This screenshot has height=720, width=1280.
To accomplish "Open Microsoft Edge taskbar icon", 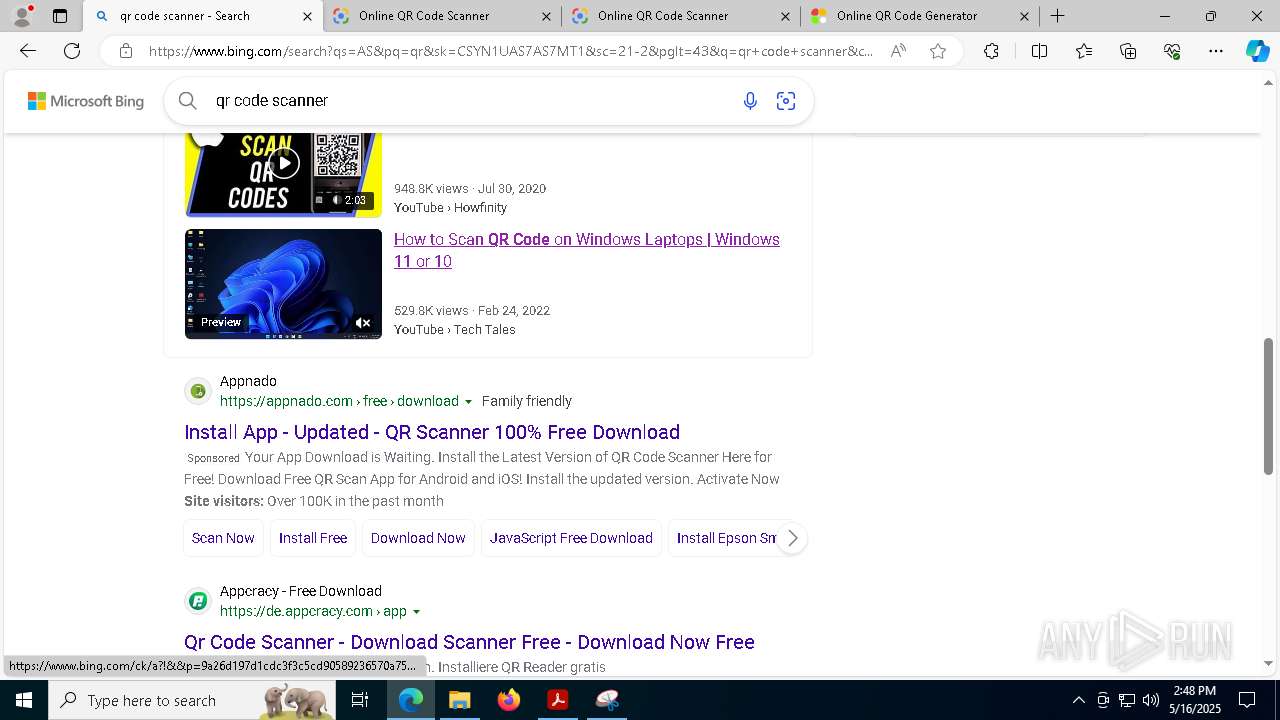I will [x=411, y=700].
